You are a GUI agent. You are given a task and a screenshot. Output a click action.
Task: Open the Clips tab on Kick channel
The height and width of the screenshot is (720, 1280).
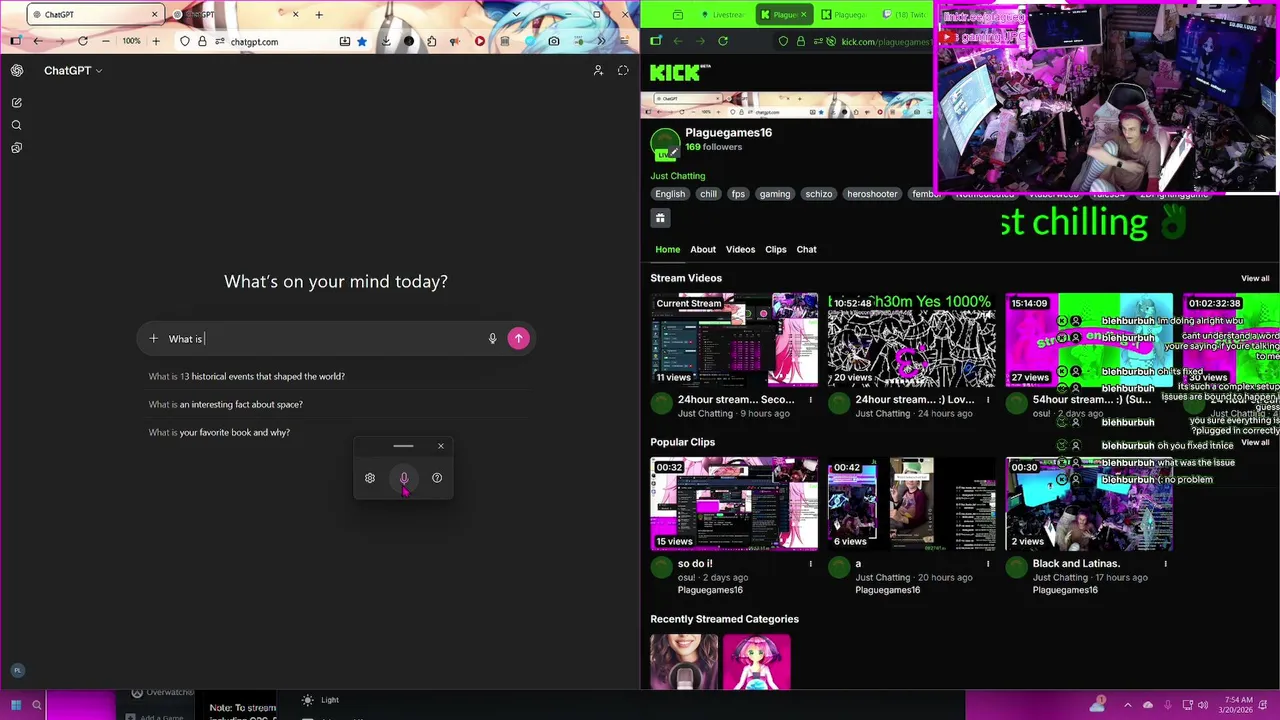click(776, 249)
